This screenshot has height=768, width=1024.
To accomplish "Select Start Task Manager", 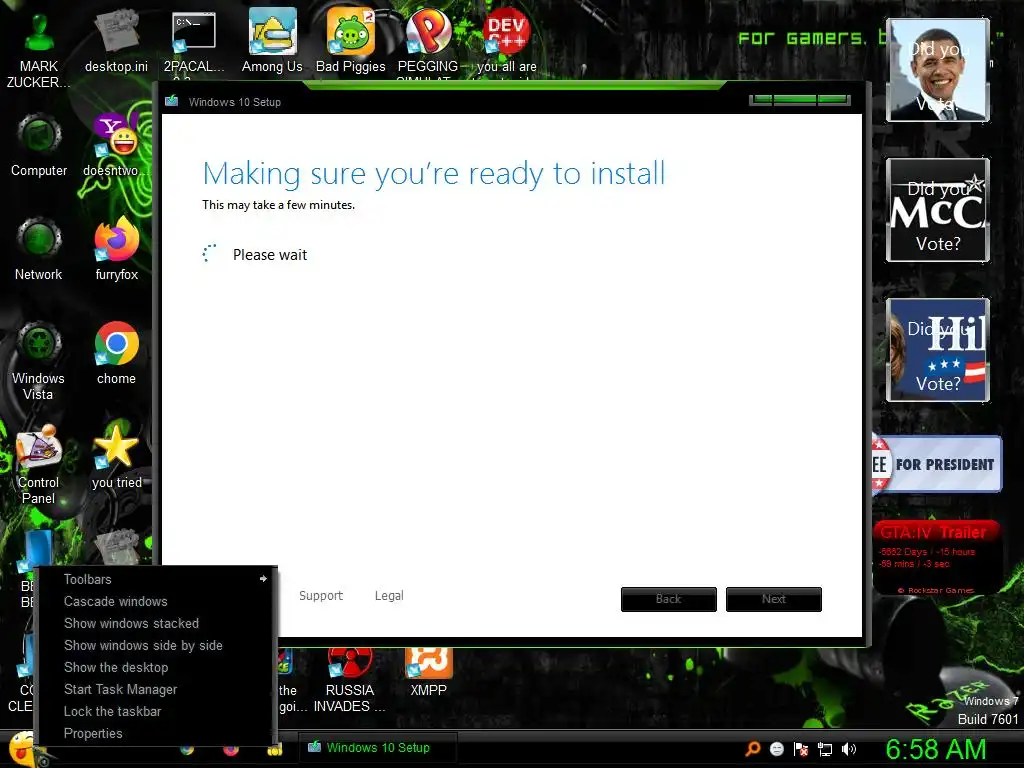I will click(x=121, y=690).
